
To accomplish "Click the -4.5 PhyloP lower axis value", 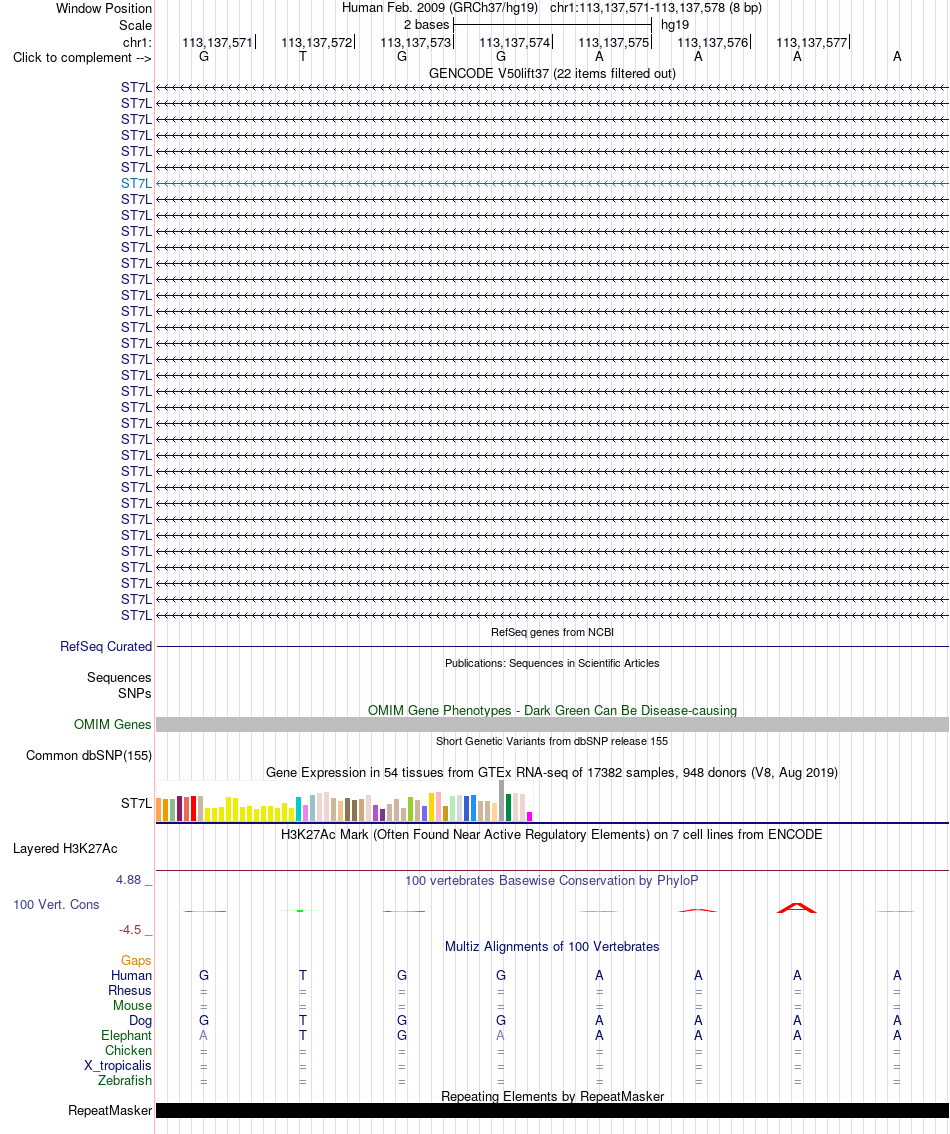I will pyautogui.click(x=130, y=930).
